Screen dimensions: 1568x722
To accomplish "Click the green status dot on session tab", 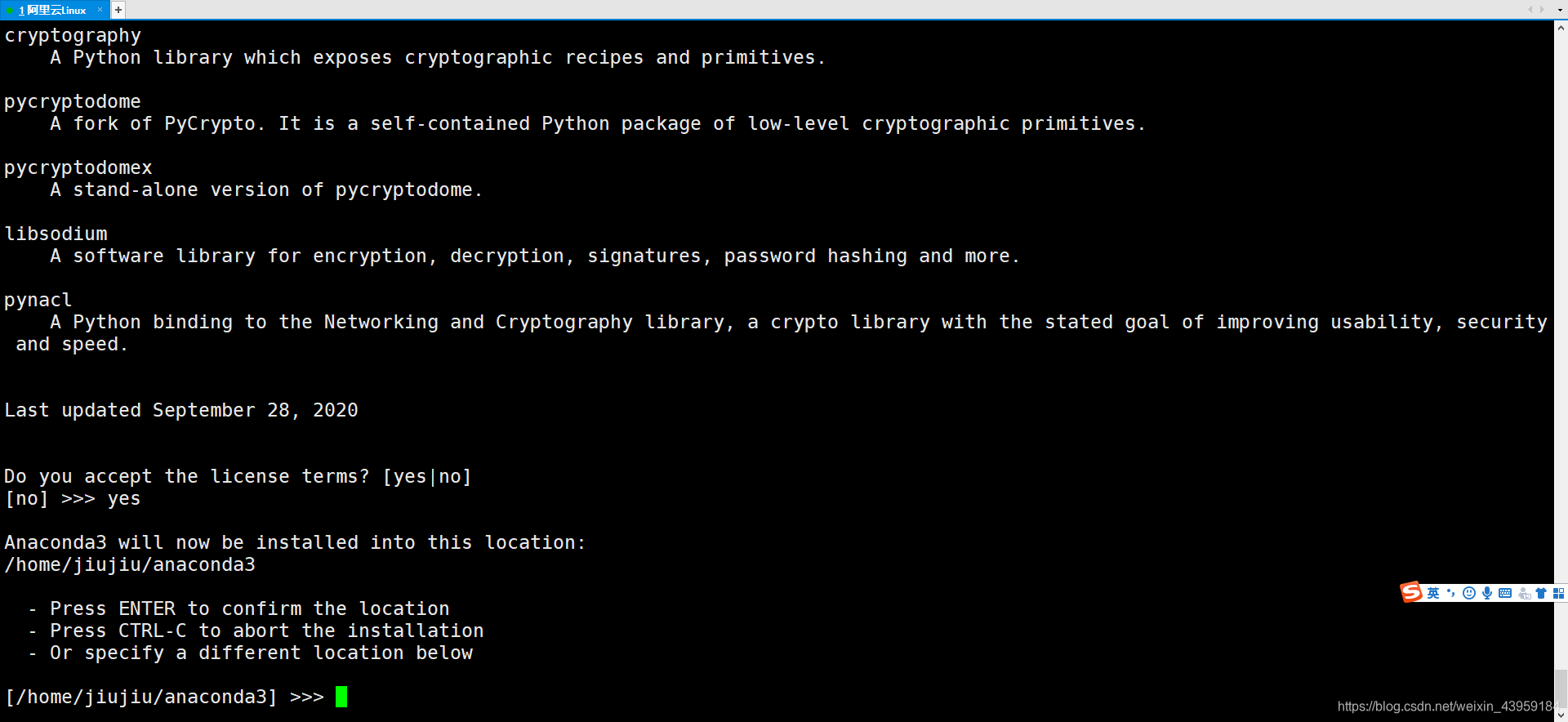I will [10, 11].
